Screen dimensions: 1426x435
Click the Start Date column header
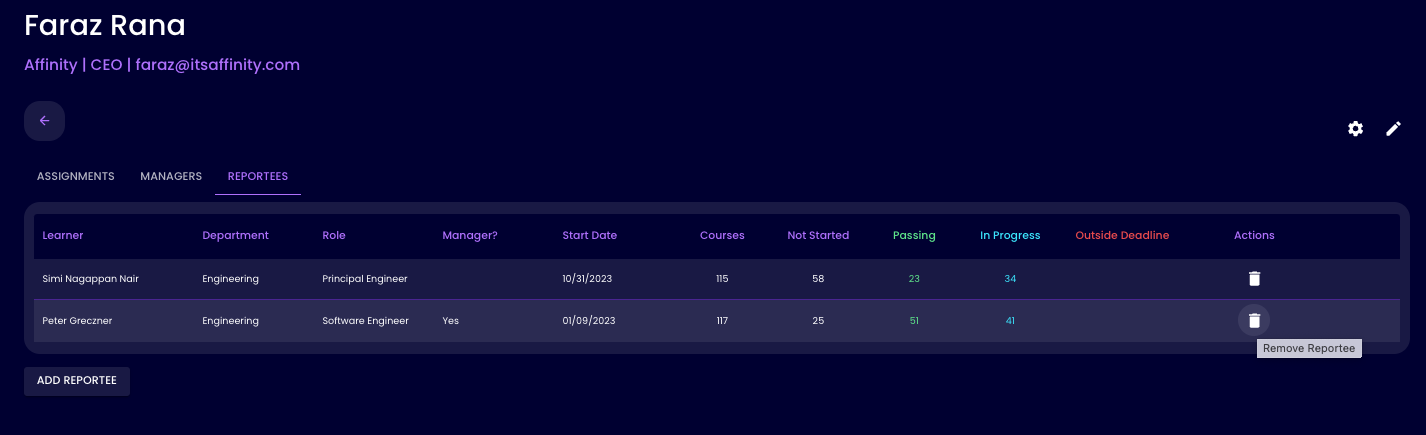[589, 236]
